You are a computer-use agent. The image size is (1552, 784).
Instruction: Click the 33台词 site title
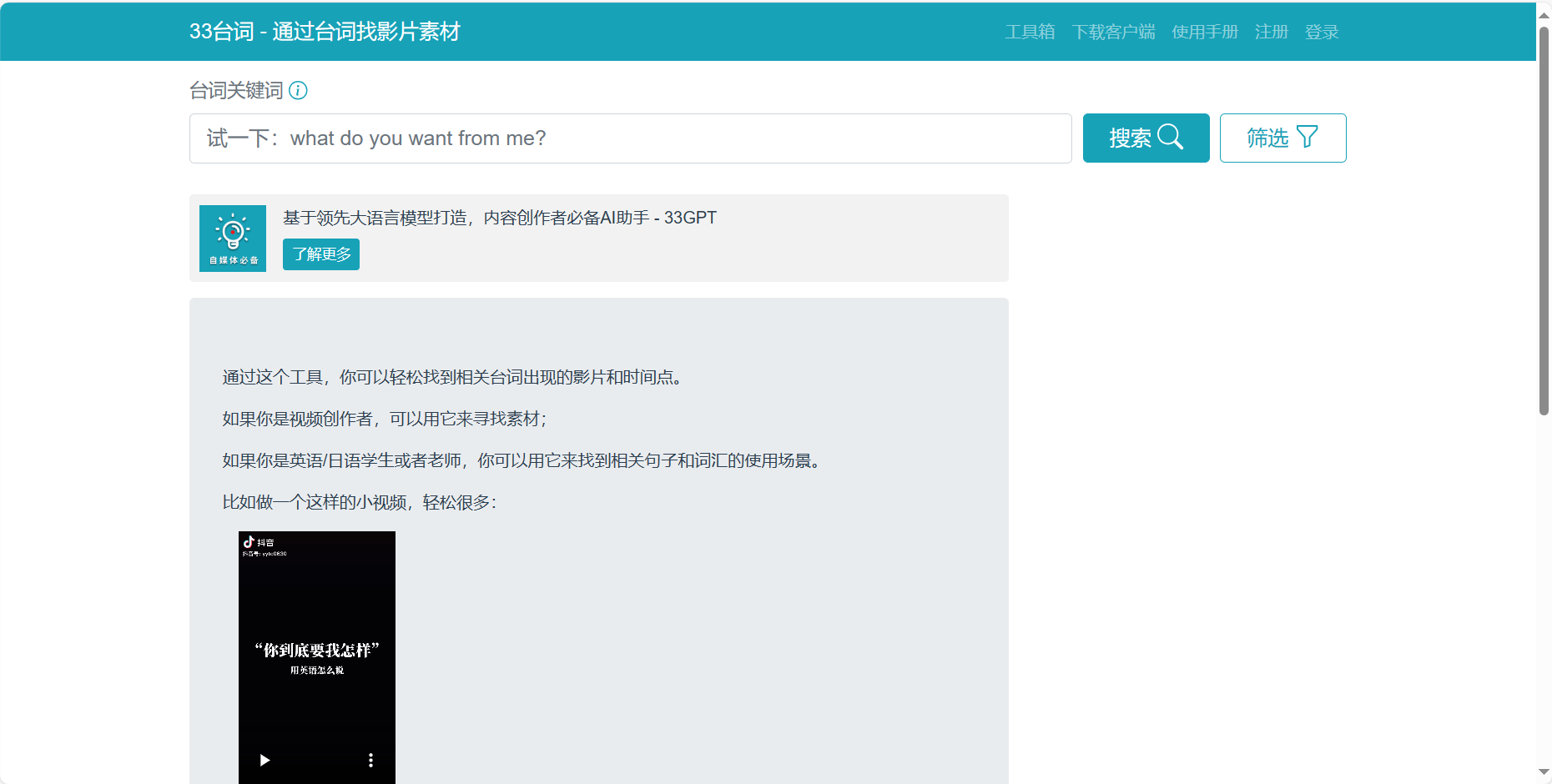(x=325, y=32)
